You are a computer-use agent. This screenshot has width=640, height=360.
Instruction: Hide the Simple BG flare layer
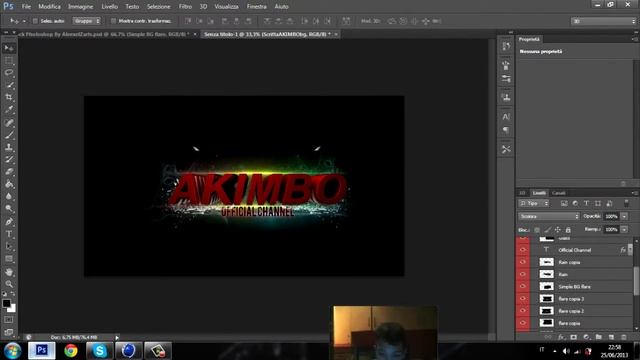point(522,287)
